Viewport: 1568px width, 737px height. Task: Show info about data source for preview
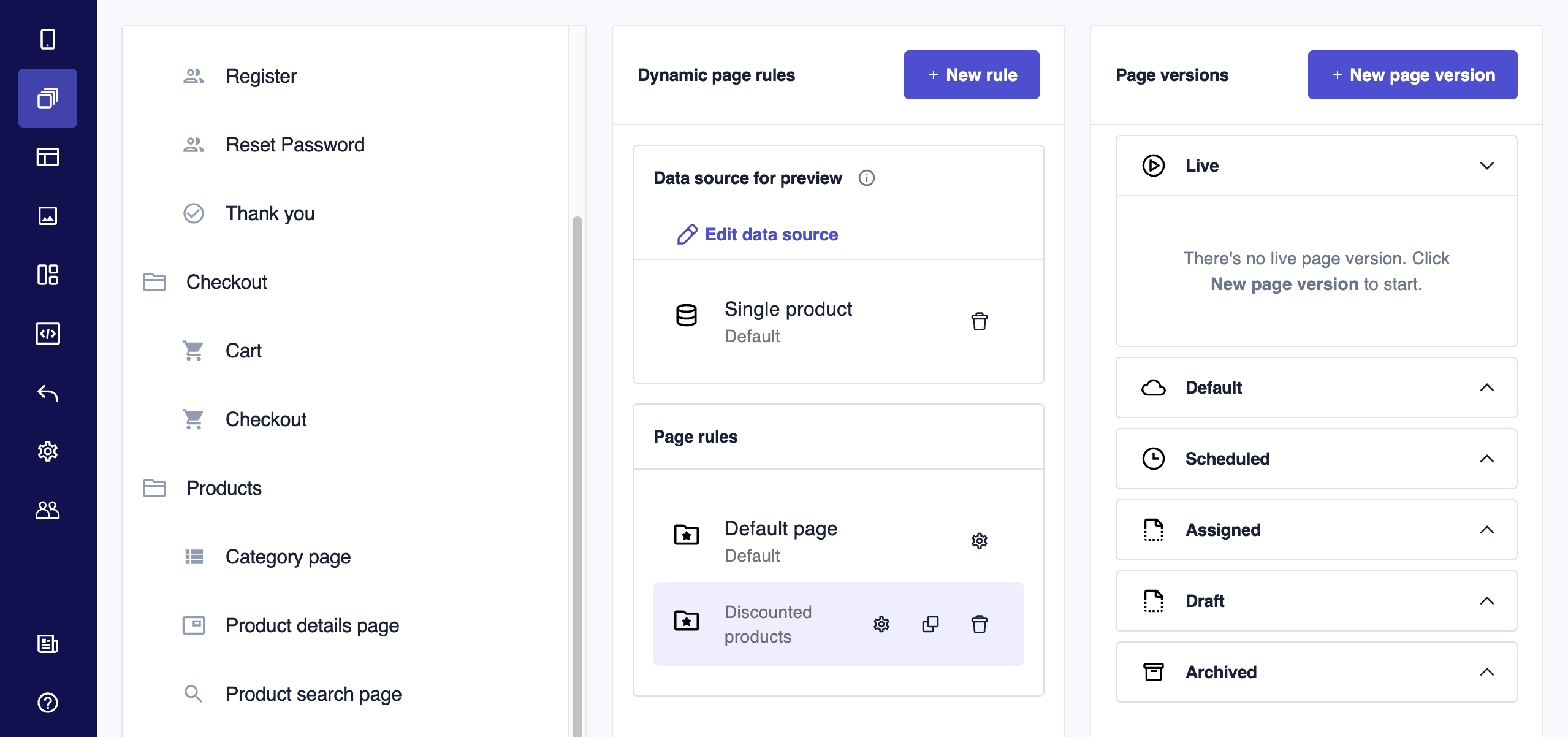click(x=866, y=178)
